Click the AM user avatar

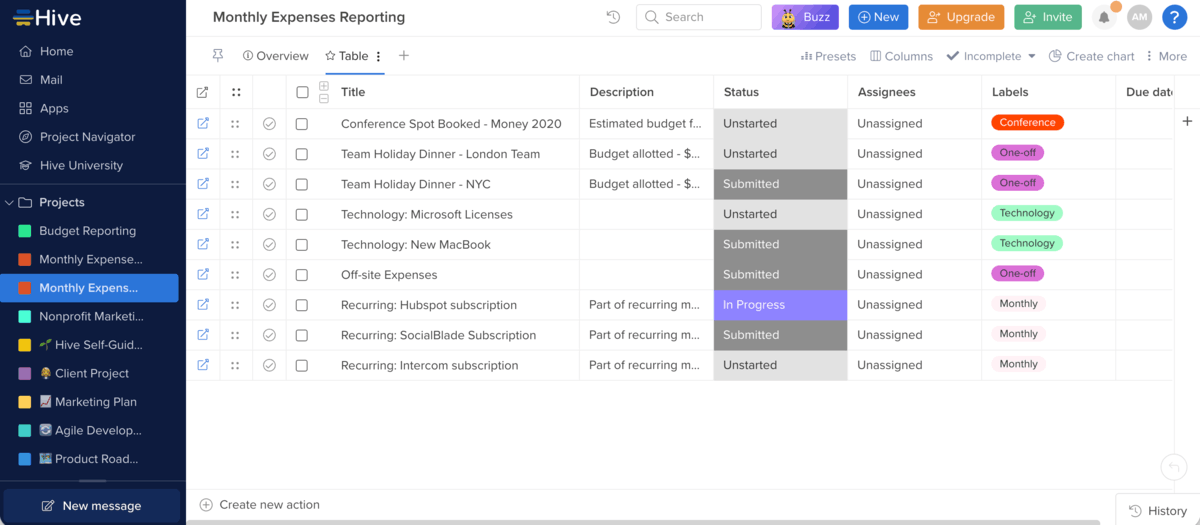click(1139, 17)
